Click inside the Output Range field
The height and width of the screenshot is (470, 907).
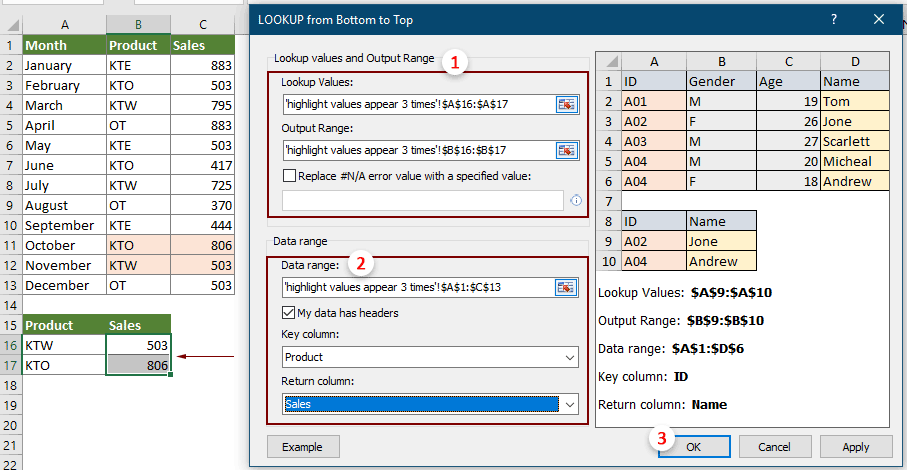(417, 150)
